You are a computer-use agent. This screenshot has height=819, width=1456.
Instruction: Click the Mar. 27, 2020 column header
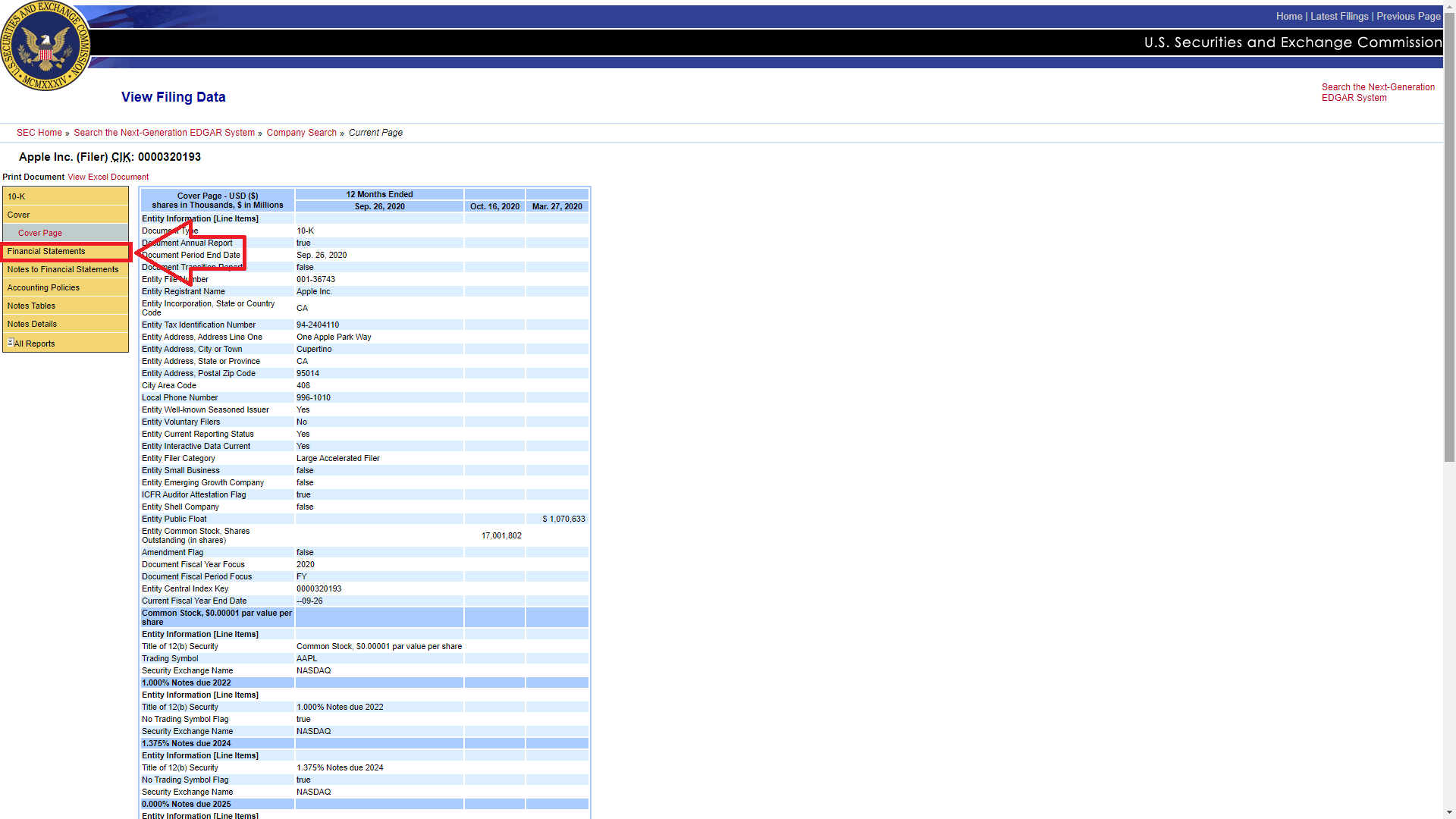[x=557, y=206]
